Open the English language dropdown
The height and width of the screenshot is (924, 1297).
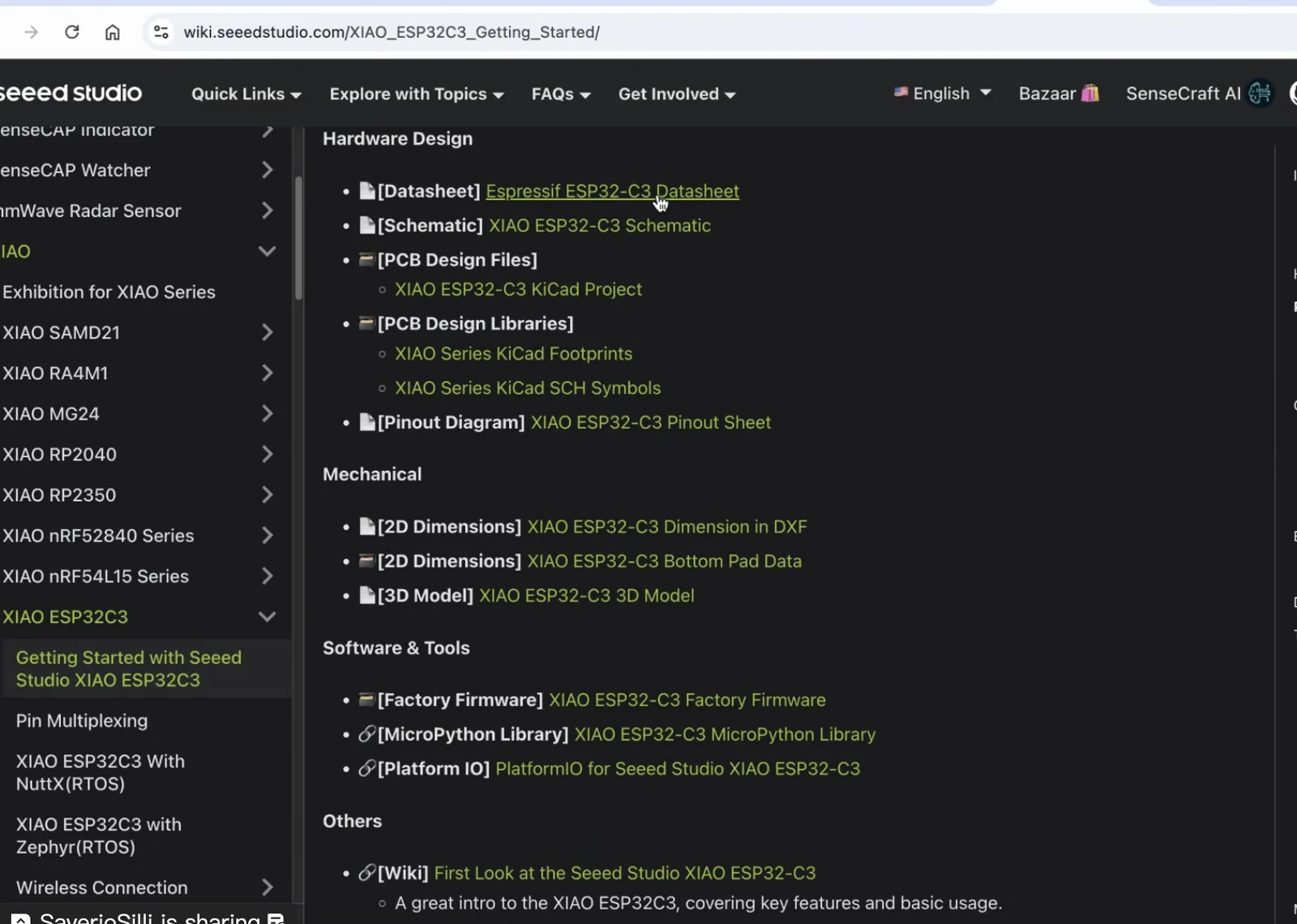(943, 93)
